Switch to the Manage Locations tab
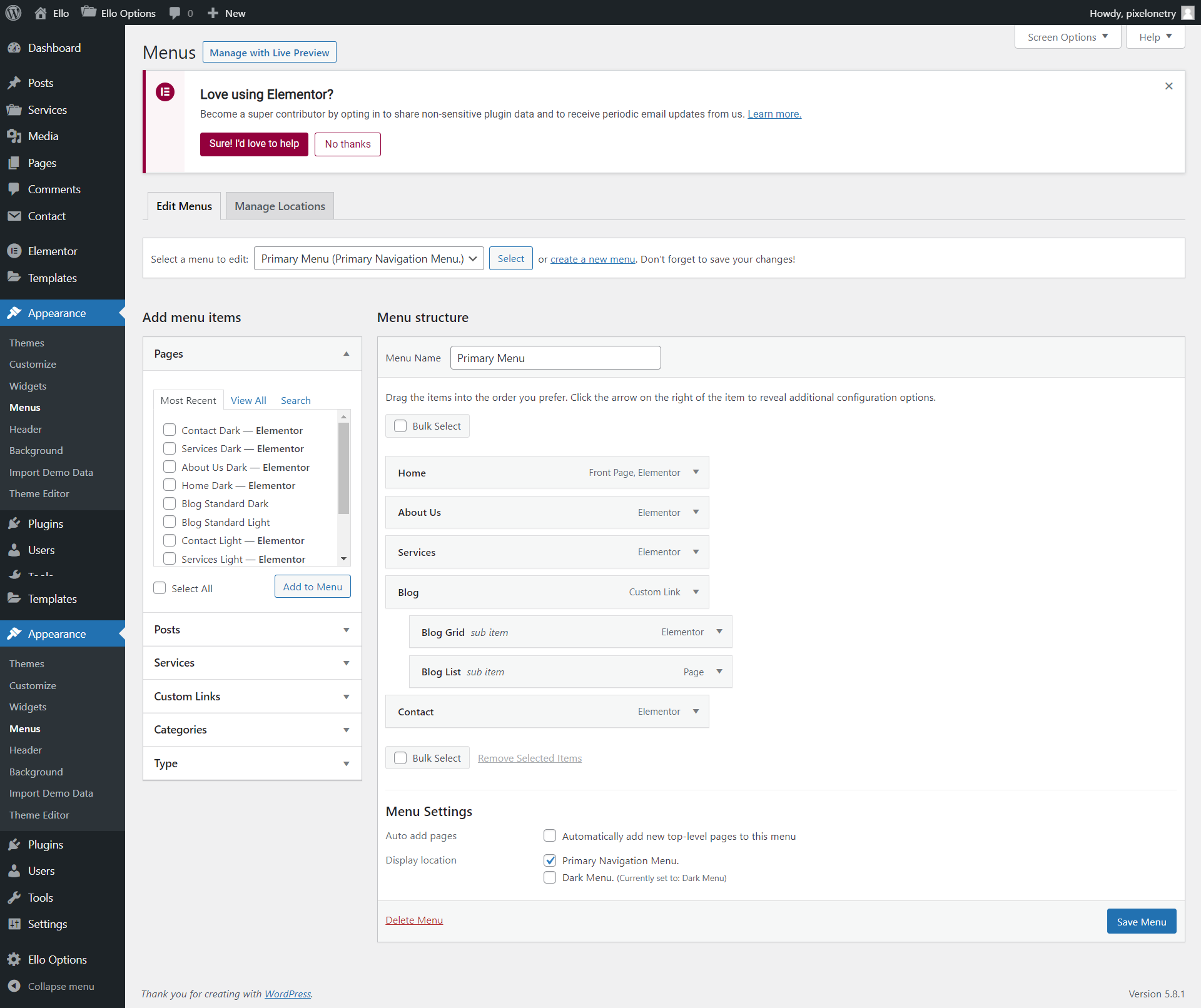 (280, 206)
